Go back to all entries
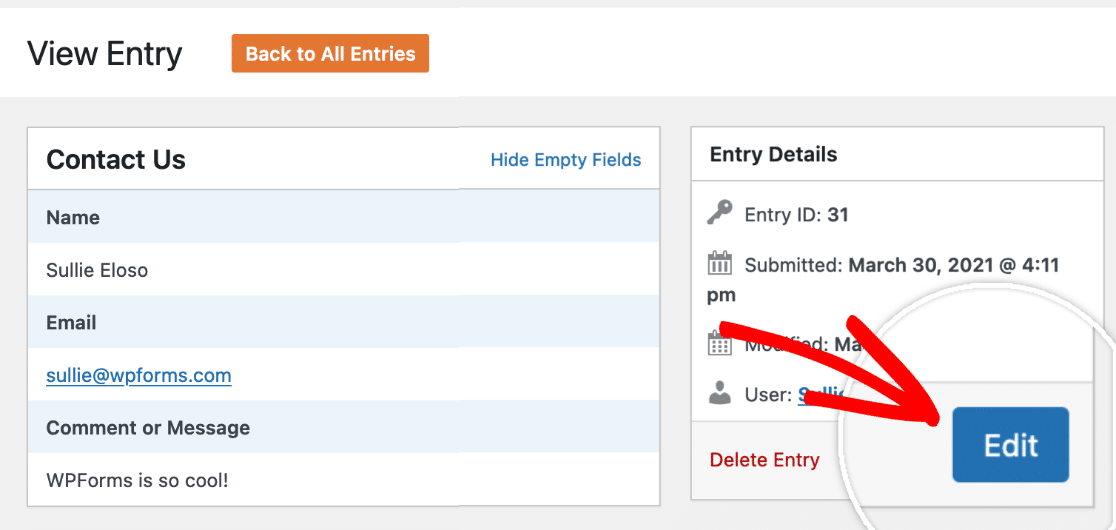The height and width of the screenshot is (530, 1116). point(330,53)
